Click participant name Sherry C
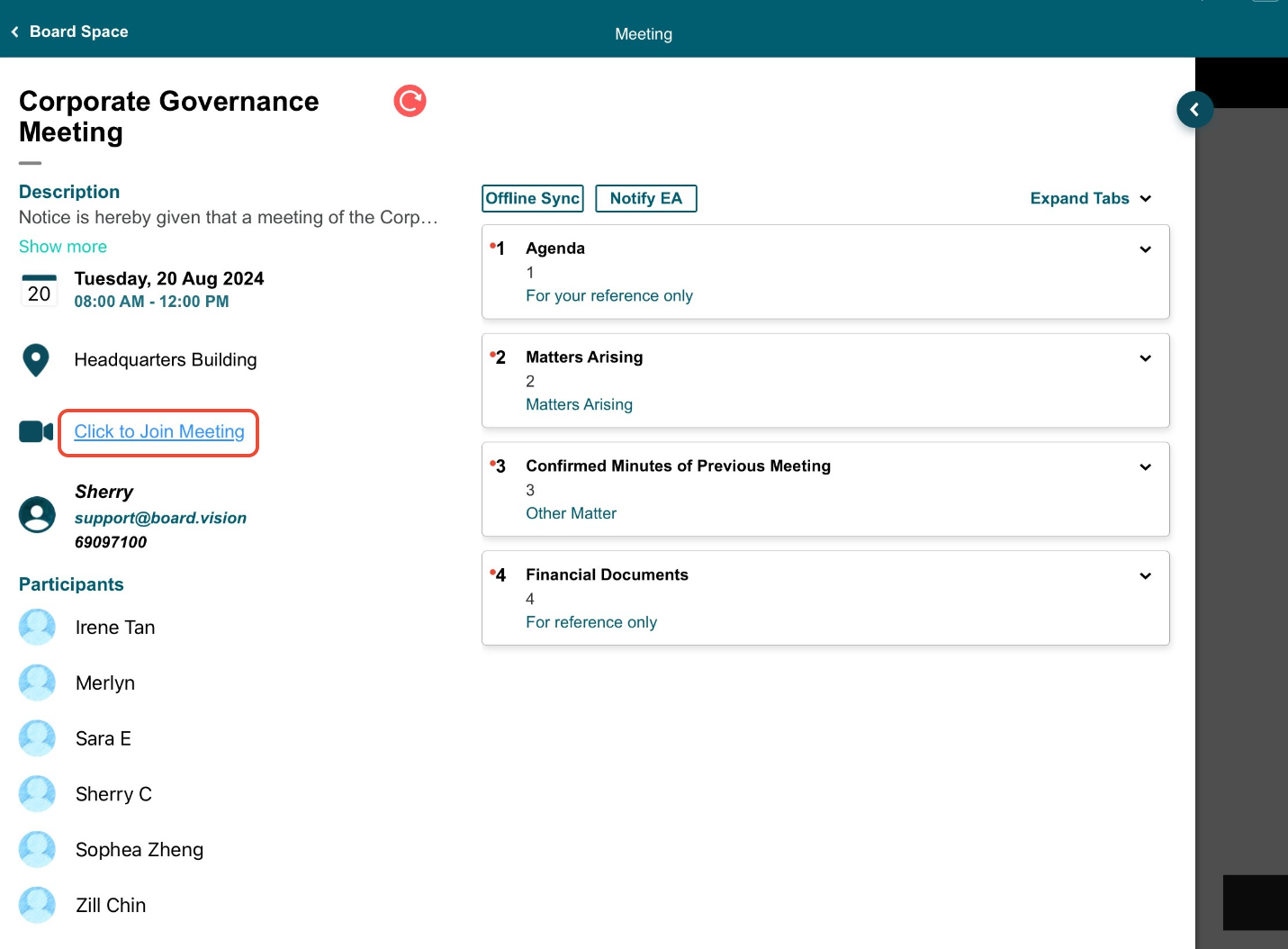Image resolution: width=1288 pixels, height=949 pixels. coord(113,794)
